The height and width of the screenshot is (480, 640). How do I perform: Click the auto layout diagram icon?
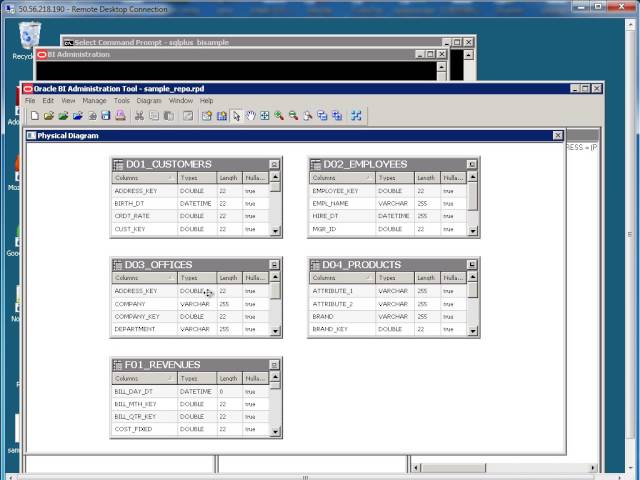356,116
